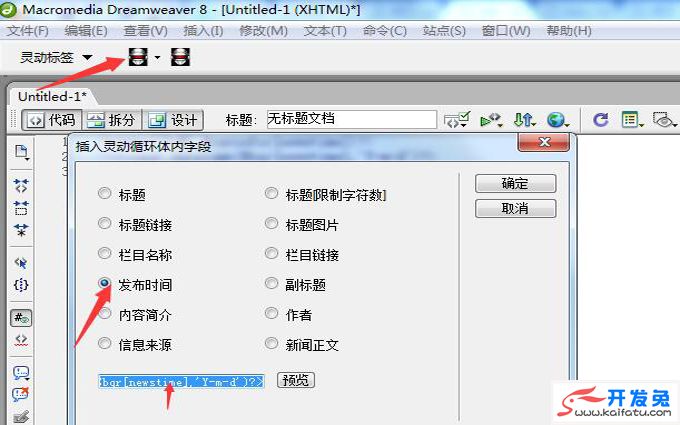This screenshot has height=425, width=680.
Task: Select the 标题链接 radio button
Action: [104, 223]
